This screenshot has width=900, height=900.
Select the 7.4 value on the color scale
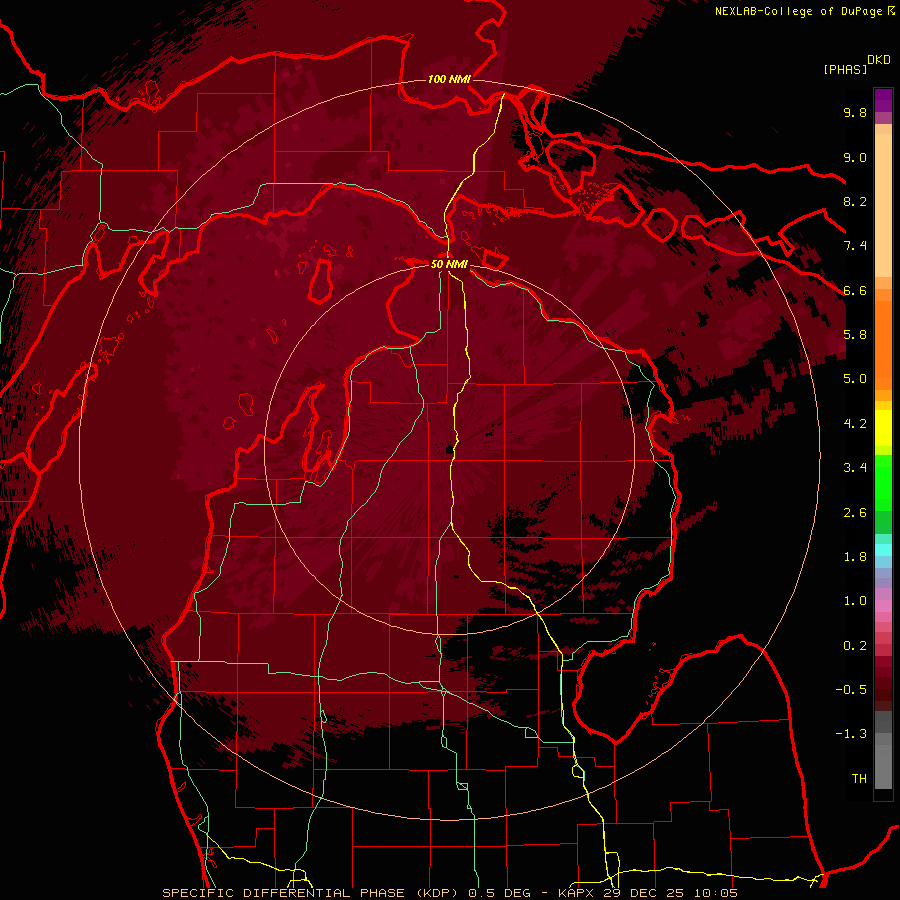(x=855, y=246)
